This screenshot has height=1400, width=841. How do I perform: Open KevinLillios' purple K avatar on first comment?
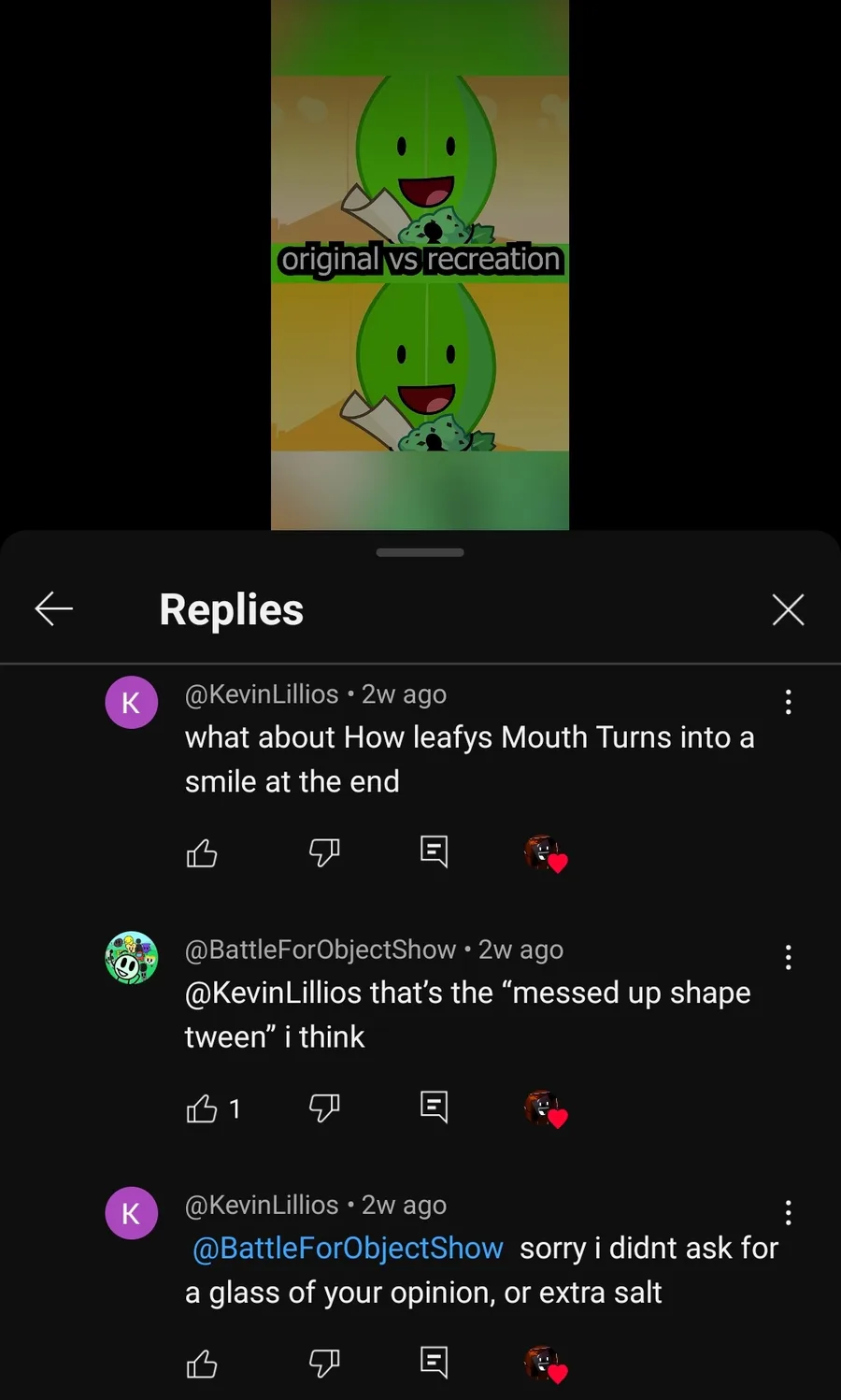pyautogui.click(x=131, y=702)
